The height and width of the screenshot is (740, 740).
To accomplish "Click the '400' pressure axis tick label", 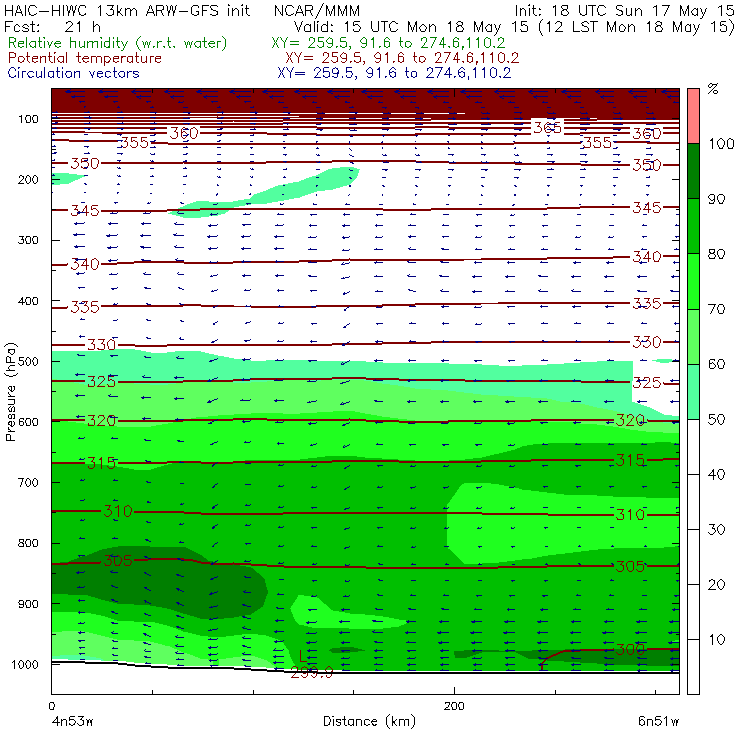I will click(28, 301).
